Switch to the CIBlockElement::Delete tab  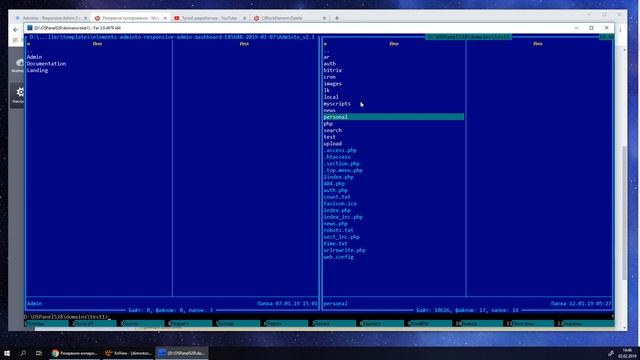point(289,18)
